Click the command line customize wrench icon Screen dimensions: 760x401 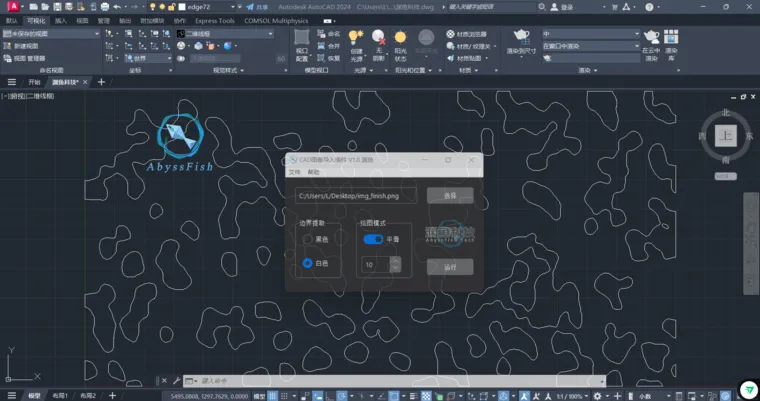pyautogui.click(x=177, y=381)
